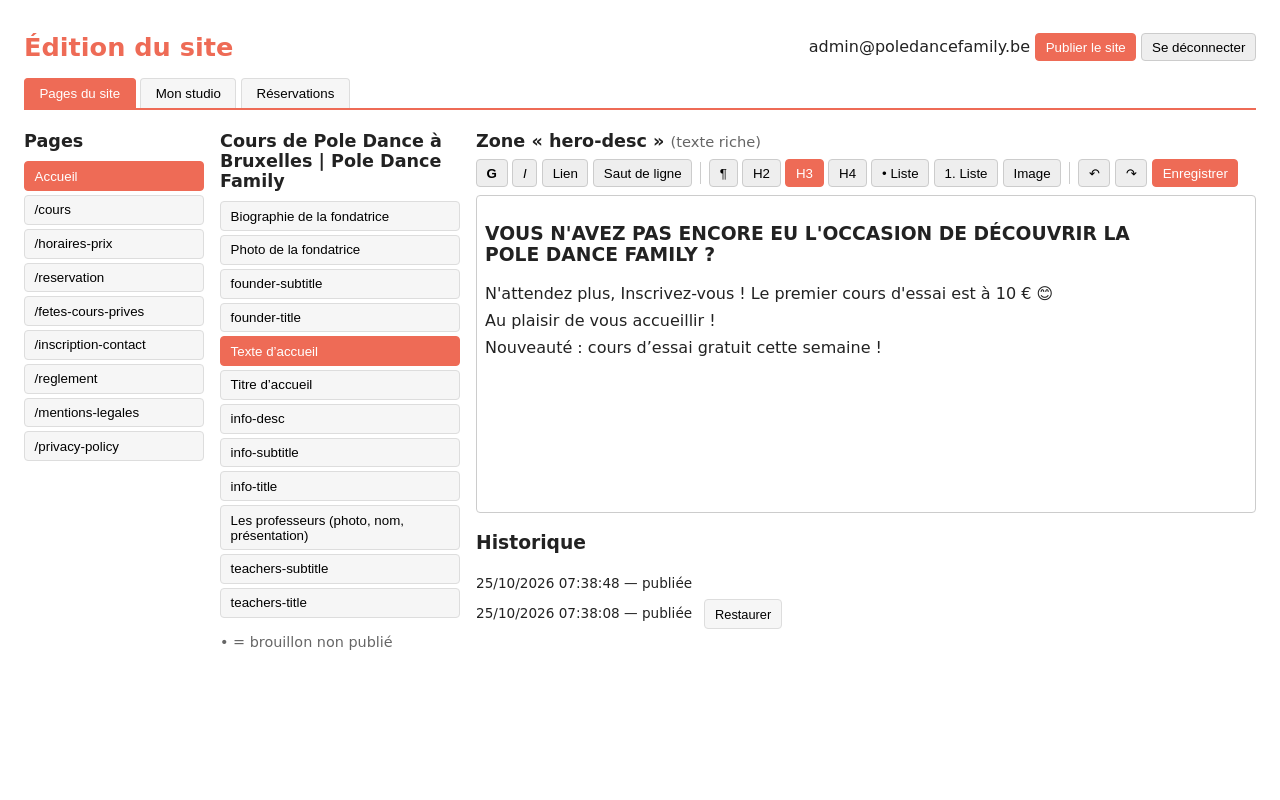Screen dimensions: 1280x800
Task: Save changes with the Enregistrer button
Action: click(1195, 173)
